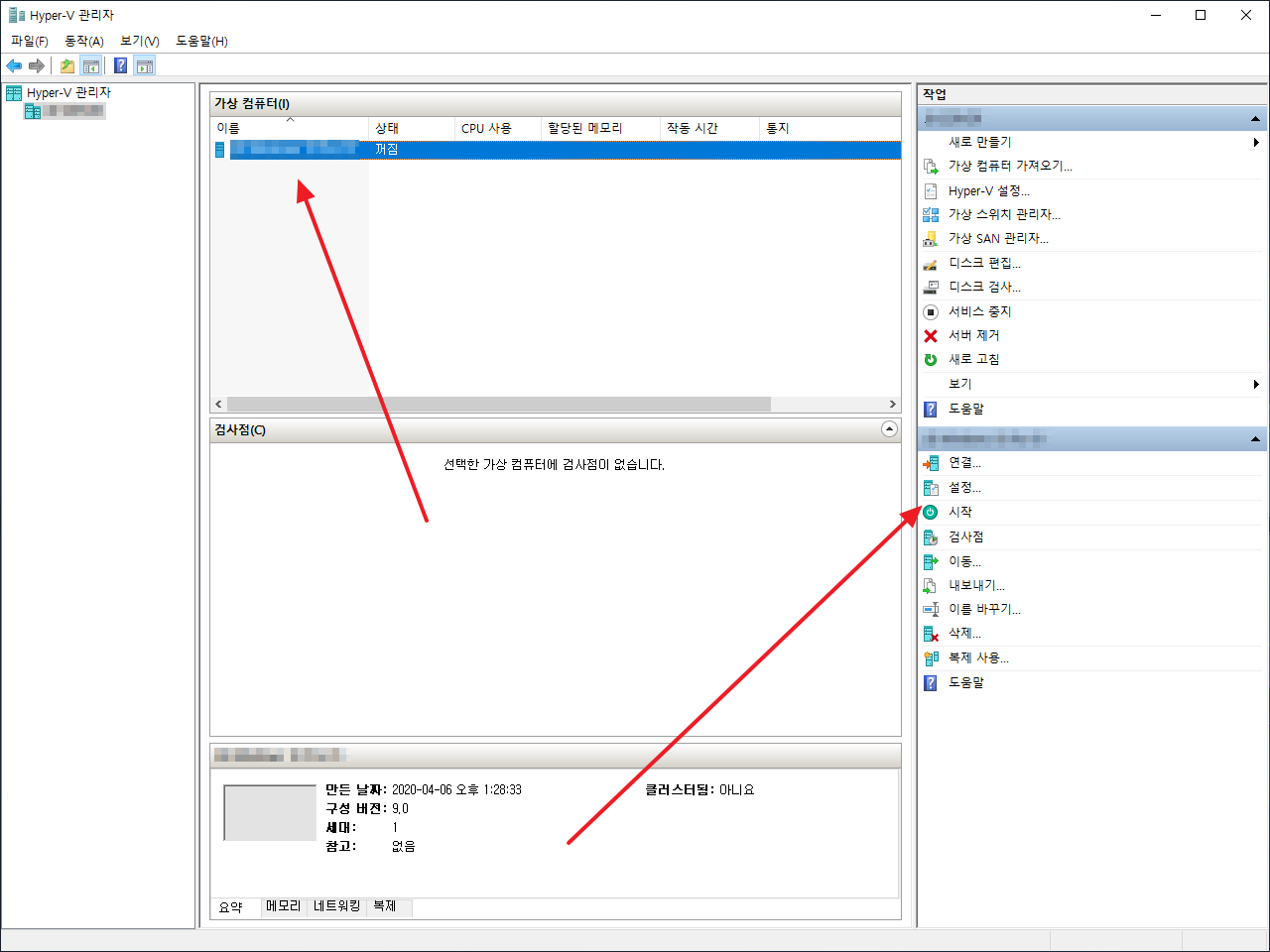Open the 파일(F) menu
Image resolution: width=1270 pixels, height=952 pixels.
[x=30, y=41]
